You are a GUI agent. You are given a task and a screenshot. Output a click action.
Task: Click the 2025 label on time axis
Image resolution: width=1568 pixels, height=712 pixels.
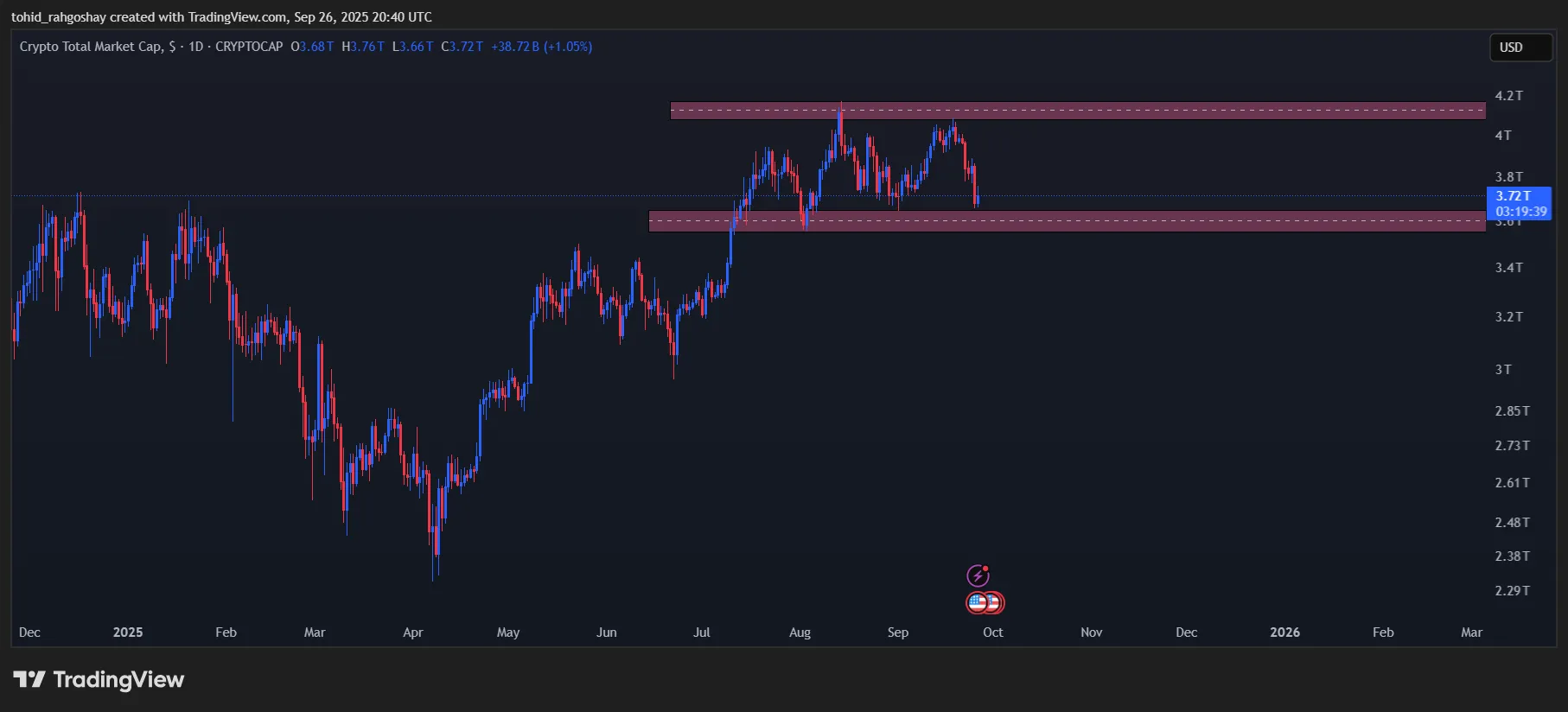[x=128, y=633]
